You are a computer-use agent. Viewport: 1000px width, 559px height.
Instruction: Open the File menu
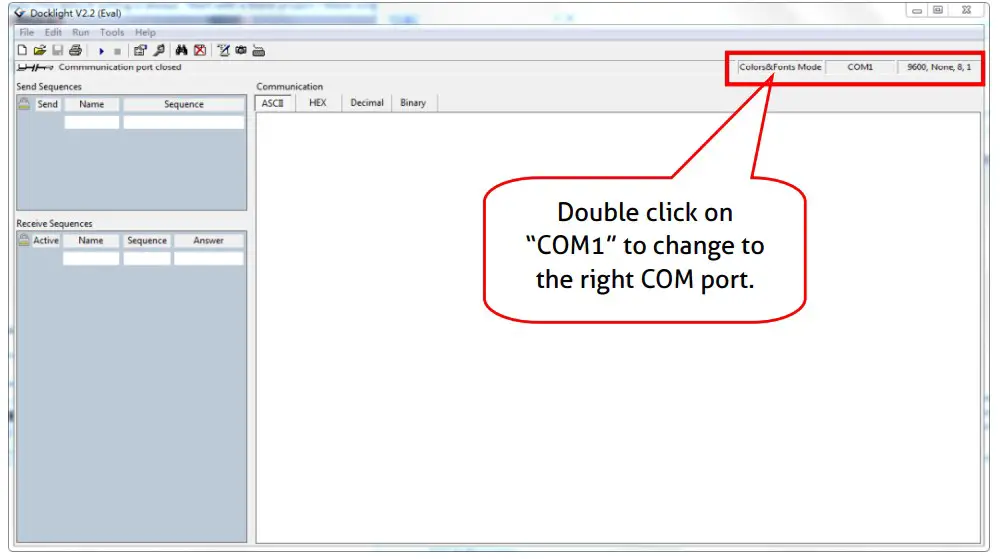(x=27, y=33)
